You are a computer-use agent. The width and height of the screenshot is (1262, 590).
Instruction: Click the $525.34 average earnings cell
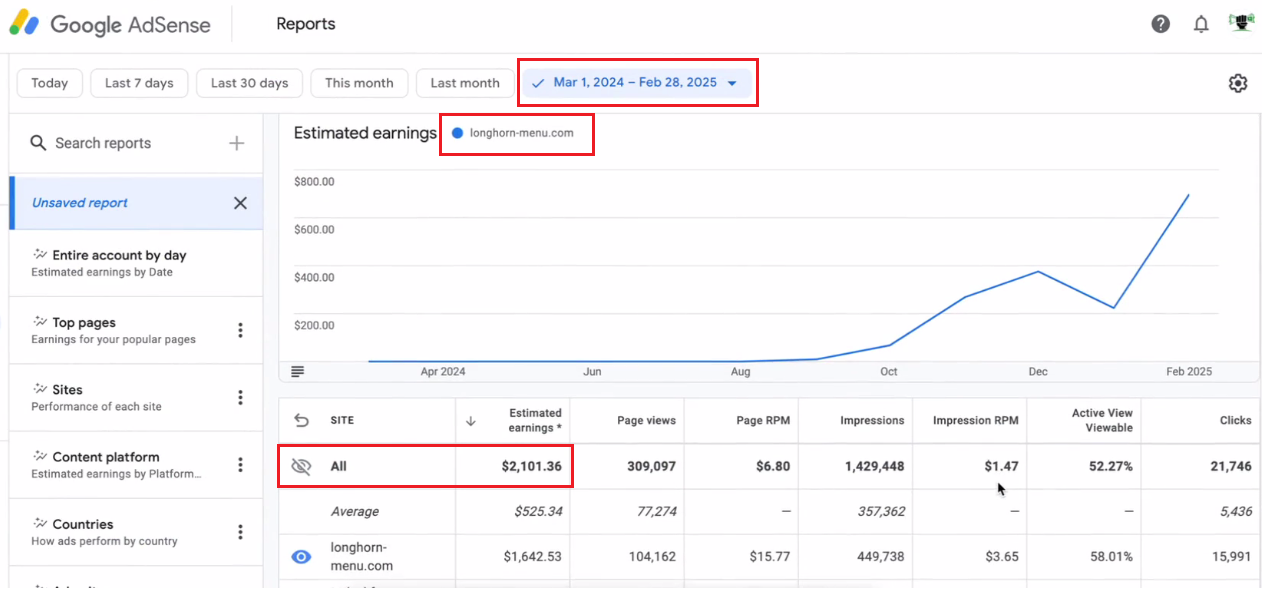pos(538,511)
